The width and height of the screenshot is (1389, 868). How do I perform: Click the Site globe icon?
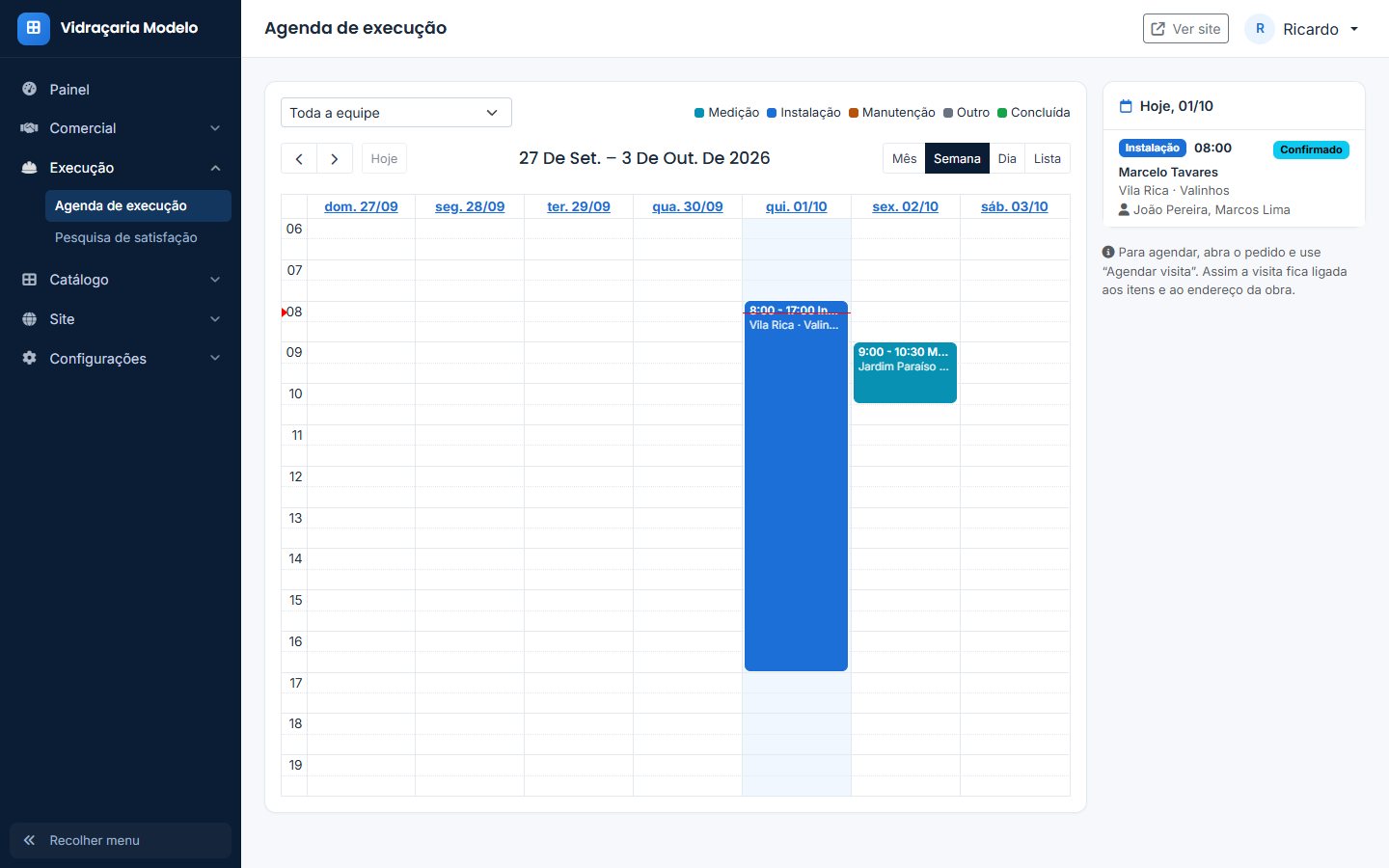click(x=30, y=319)
